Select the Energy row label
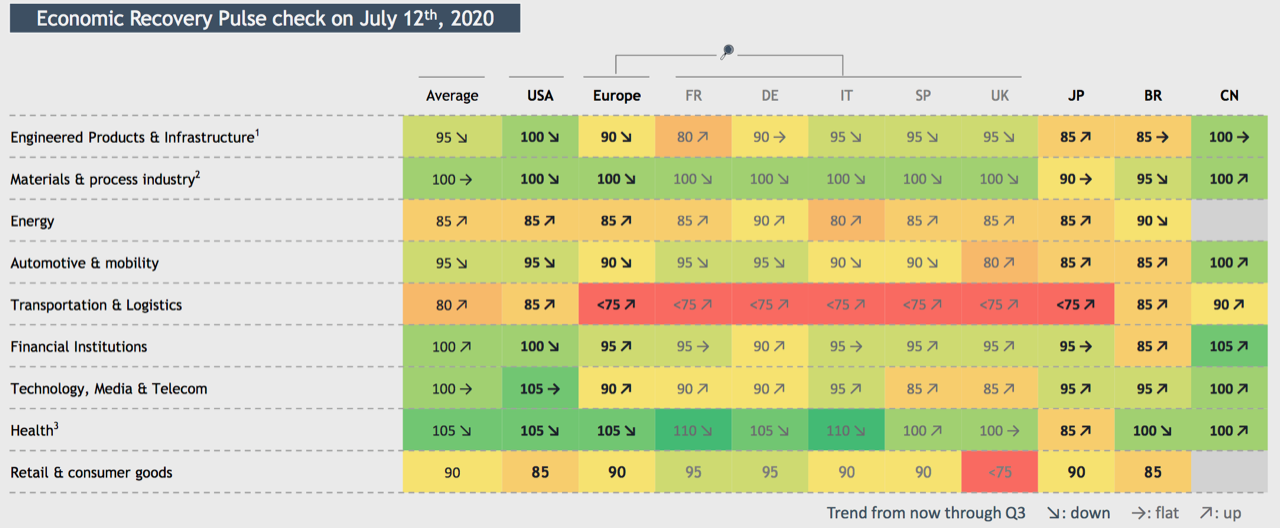Viewport: 1280px width, 528px height. click(33, 221)
